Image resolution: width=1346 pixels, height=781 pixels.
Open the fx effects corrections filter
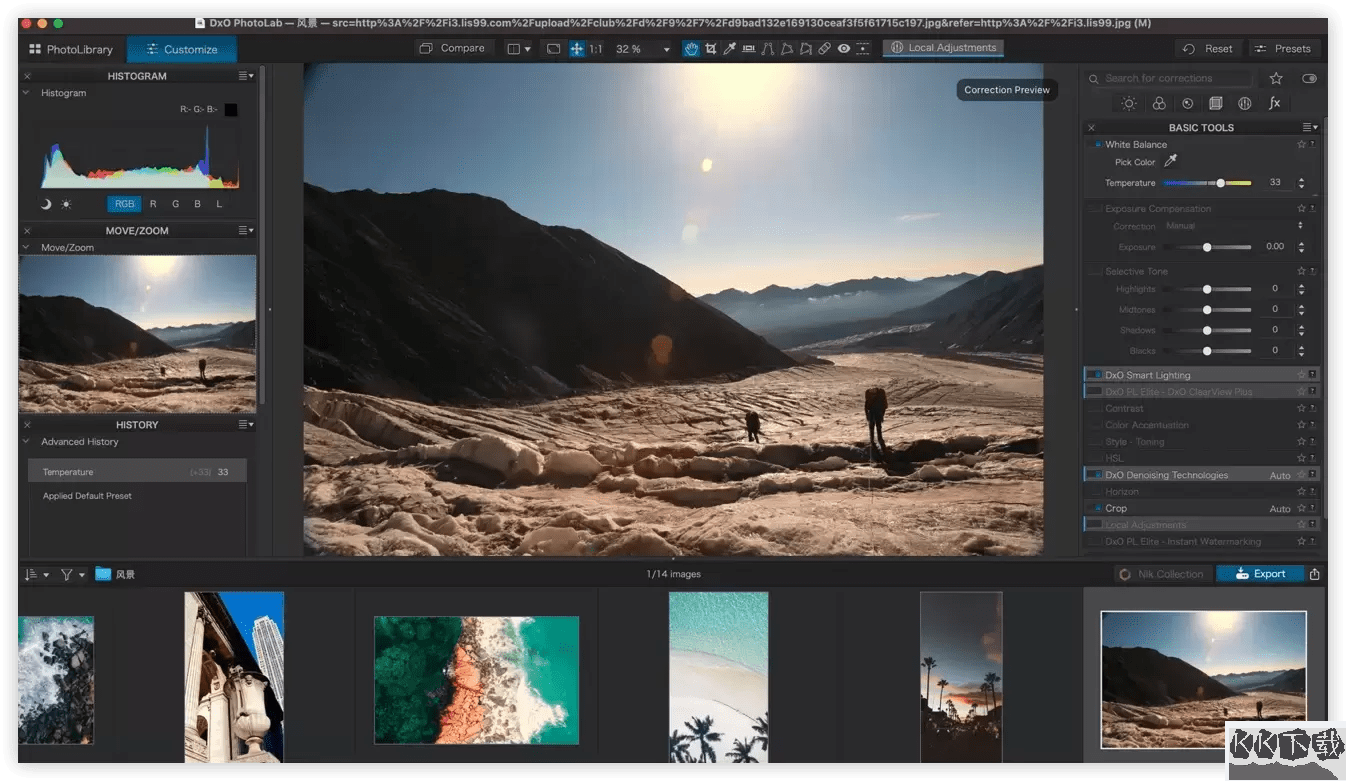tap(1274, 103)
